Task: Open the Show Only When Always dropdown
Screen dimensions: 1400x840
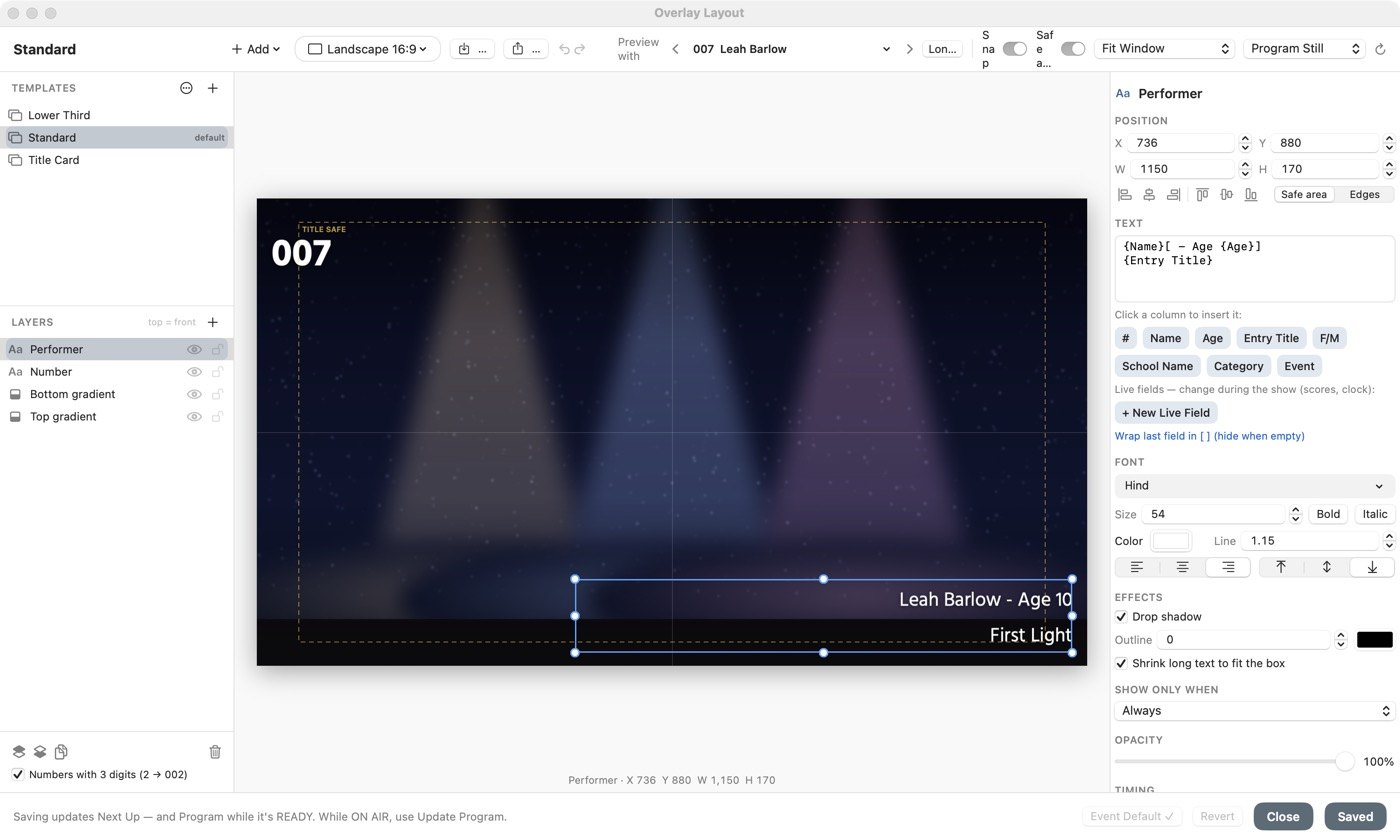Action: pyautogui.click(x=1254, y=711)
